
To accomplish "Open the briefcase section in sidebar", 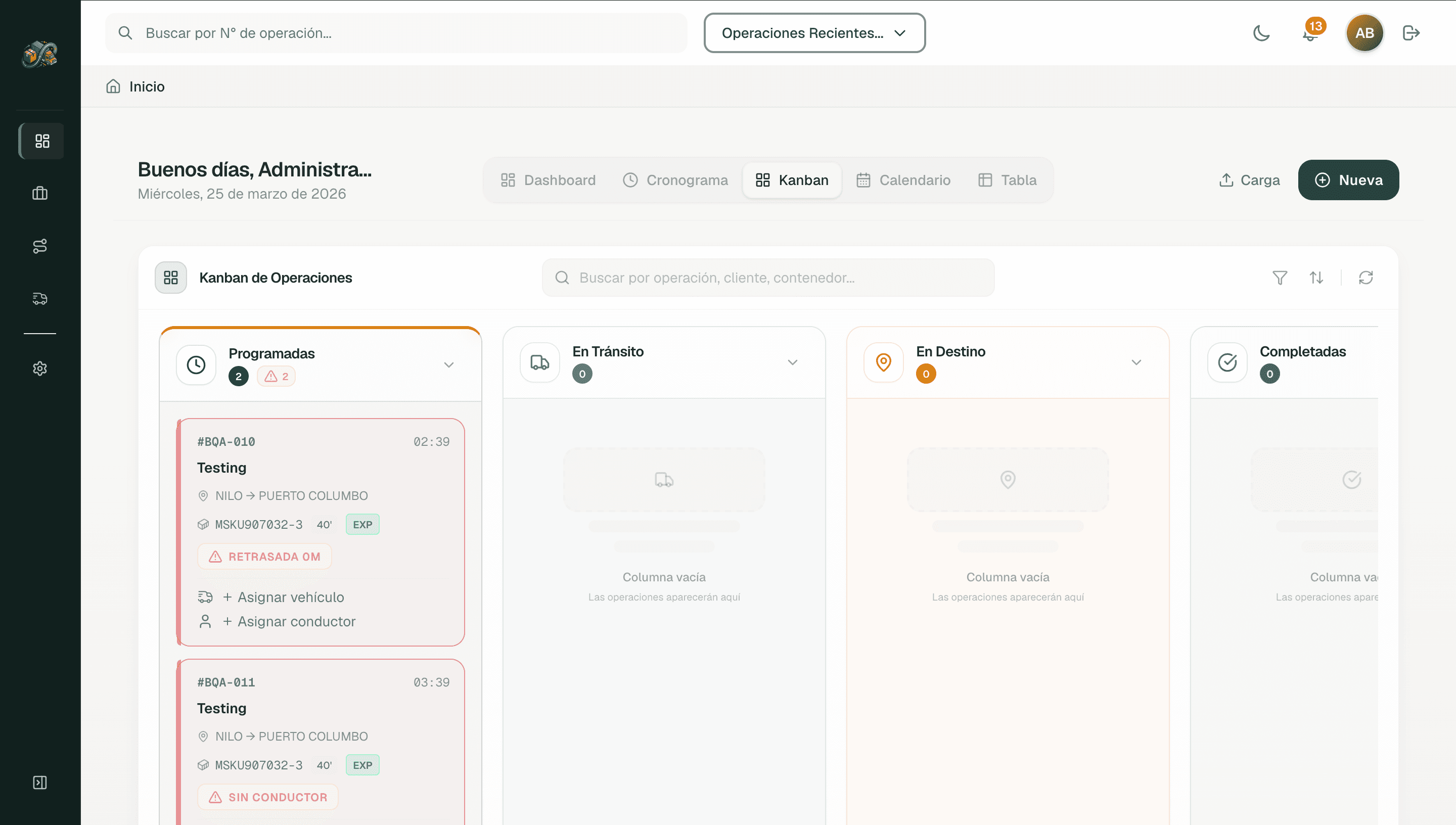I will point(39,193).
